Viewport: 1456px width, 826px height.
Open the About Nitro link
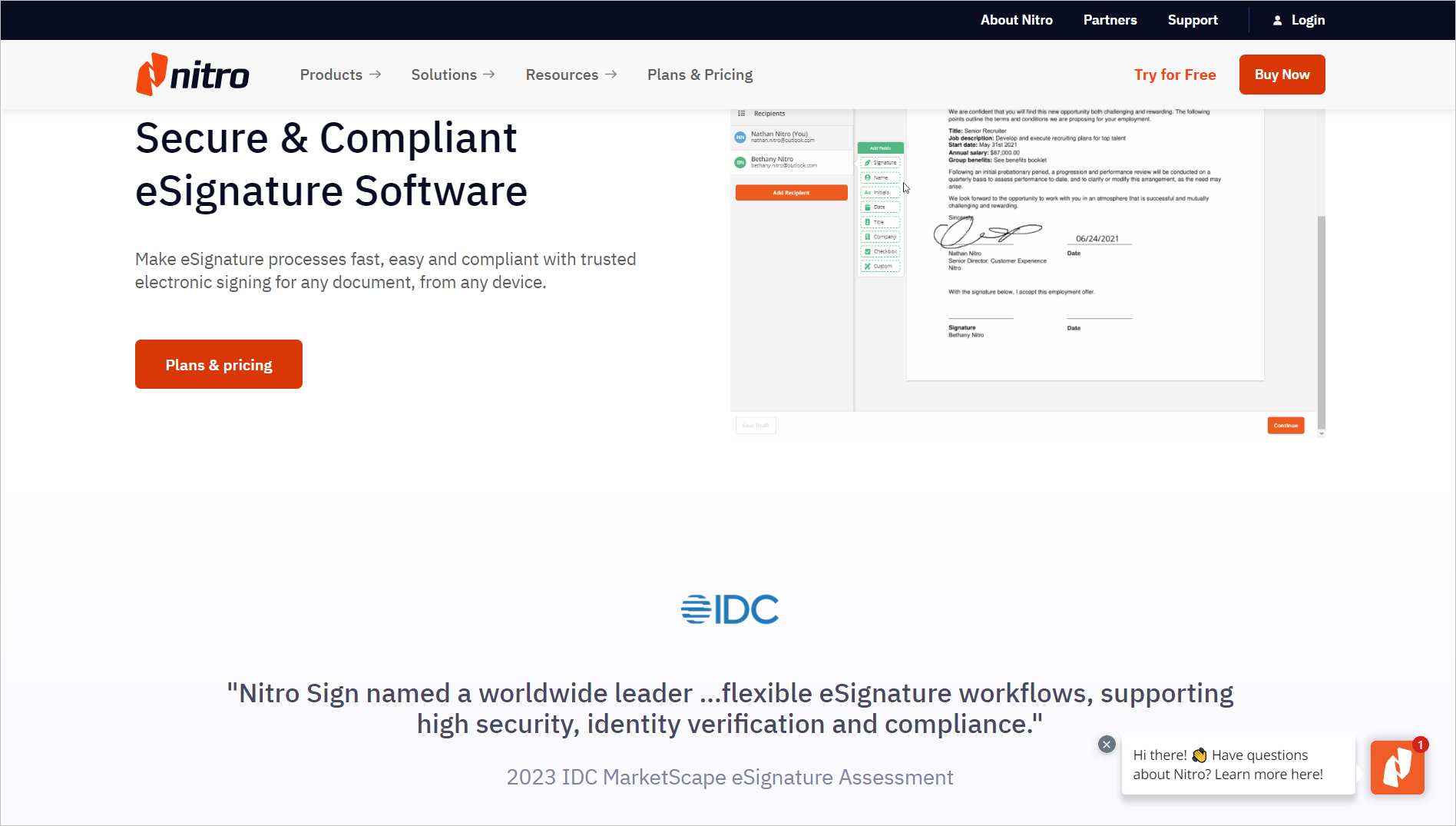(1016, 20)
